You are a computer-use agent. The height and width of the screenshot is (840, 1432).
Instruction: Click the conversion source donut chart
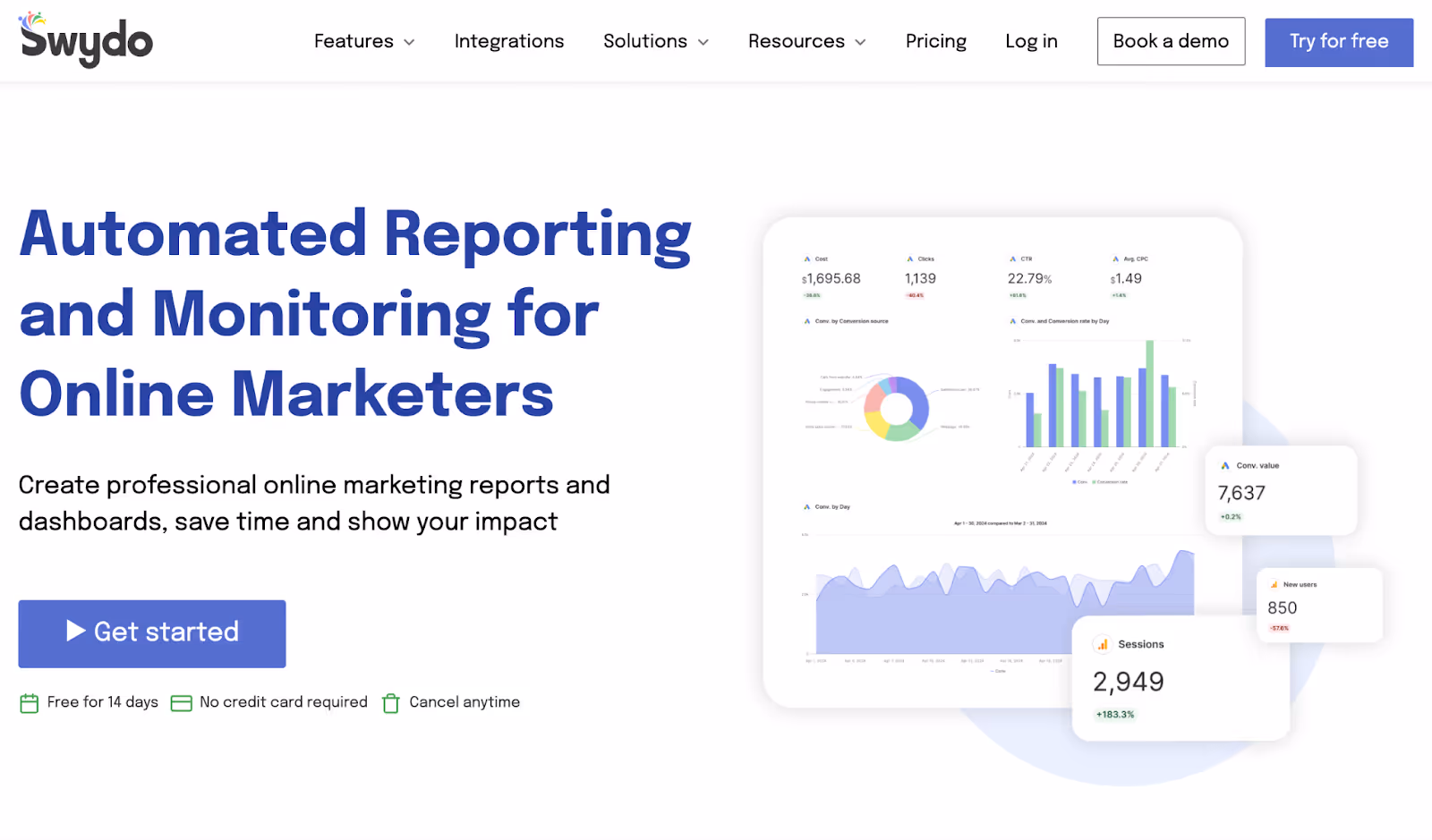pos(896,409)
